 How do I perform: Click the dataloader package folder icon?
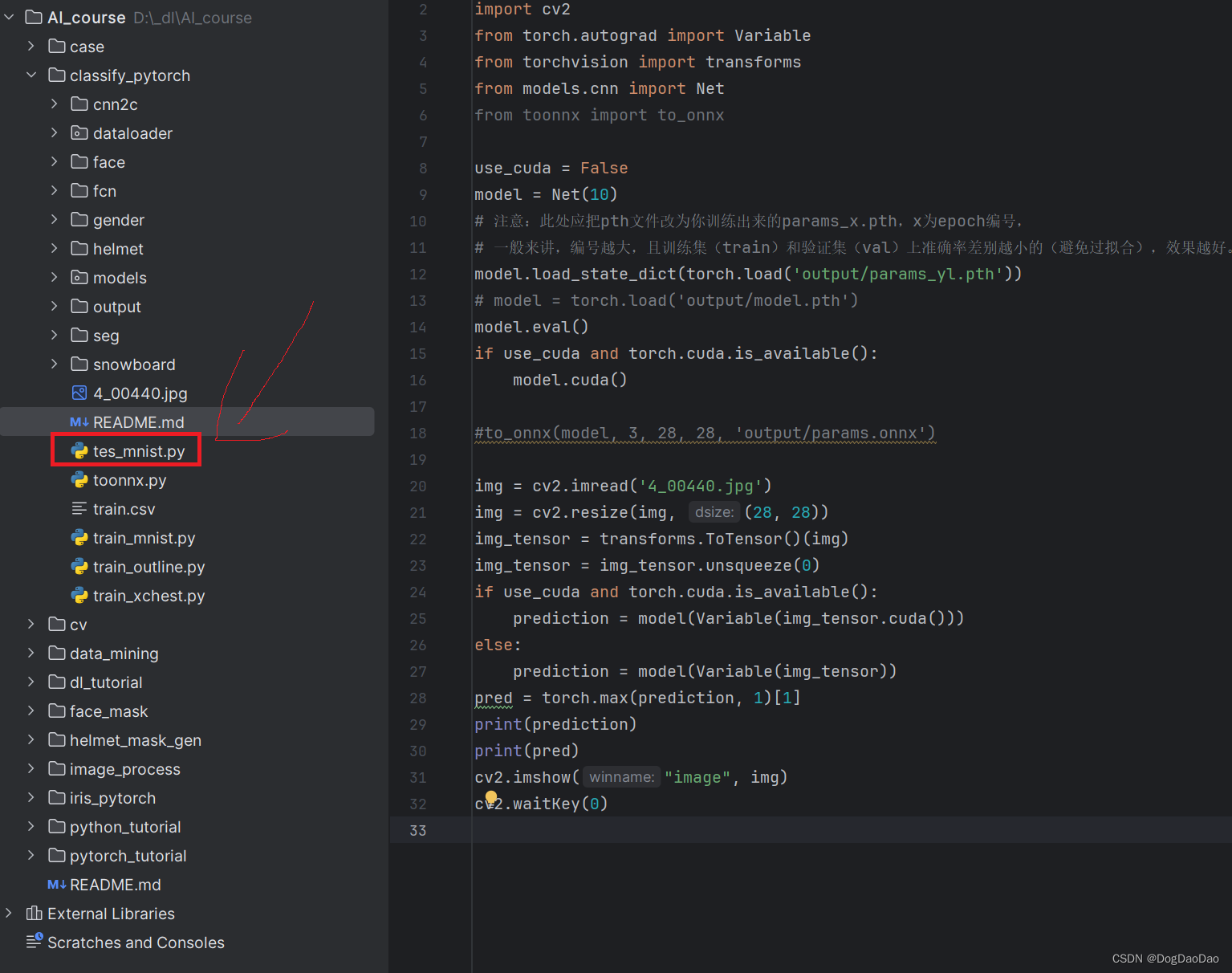tap(79, 132)
